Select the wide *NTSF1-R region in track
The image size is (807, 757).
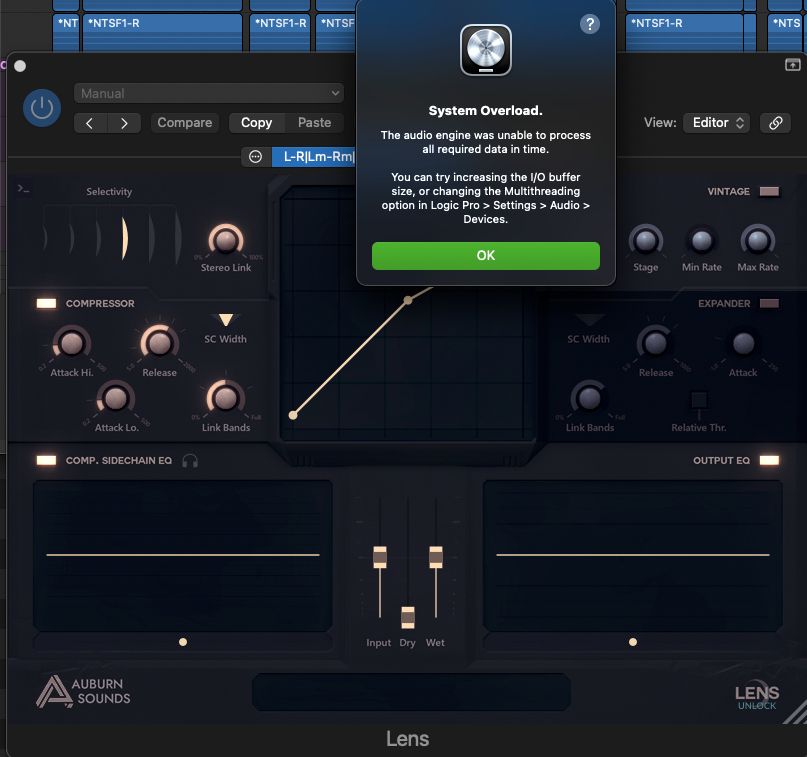[162, 32]
